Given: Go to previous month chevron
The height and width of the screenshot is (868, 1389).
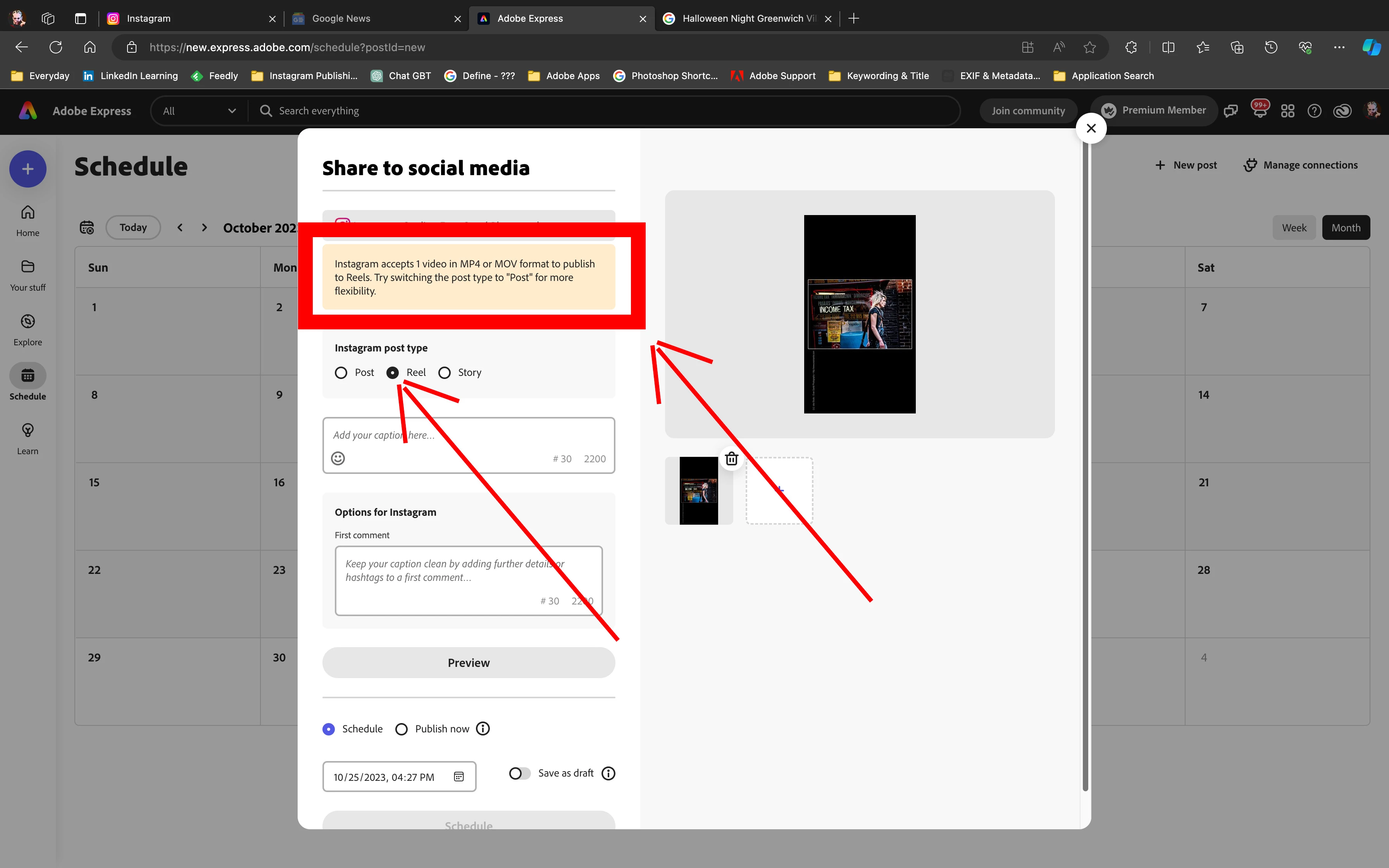Looking at the screenshot, I should (180, 227).
